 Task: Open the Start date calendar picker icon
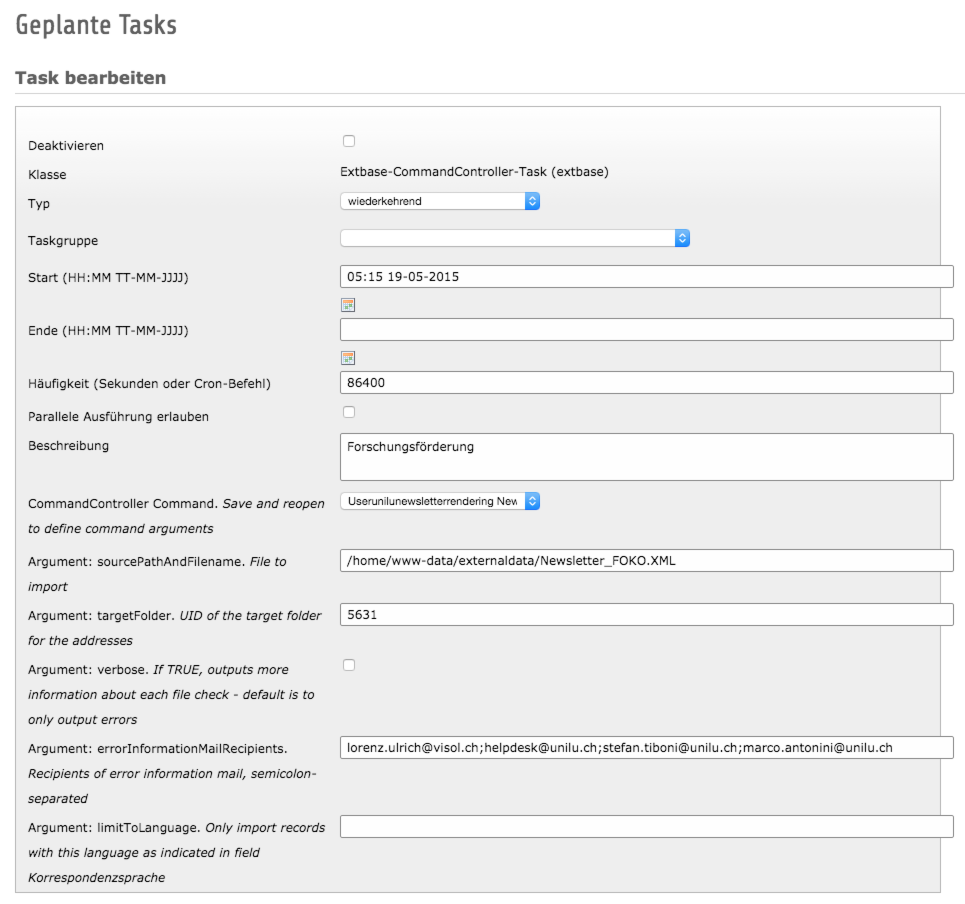[348, 305]
